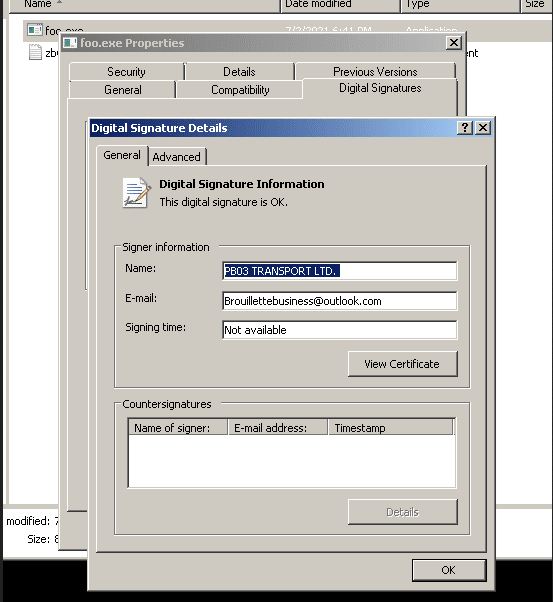Close the foo.exe Properties window

coord(454,43)
